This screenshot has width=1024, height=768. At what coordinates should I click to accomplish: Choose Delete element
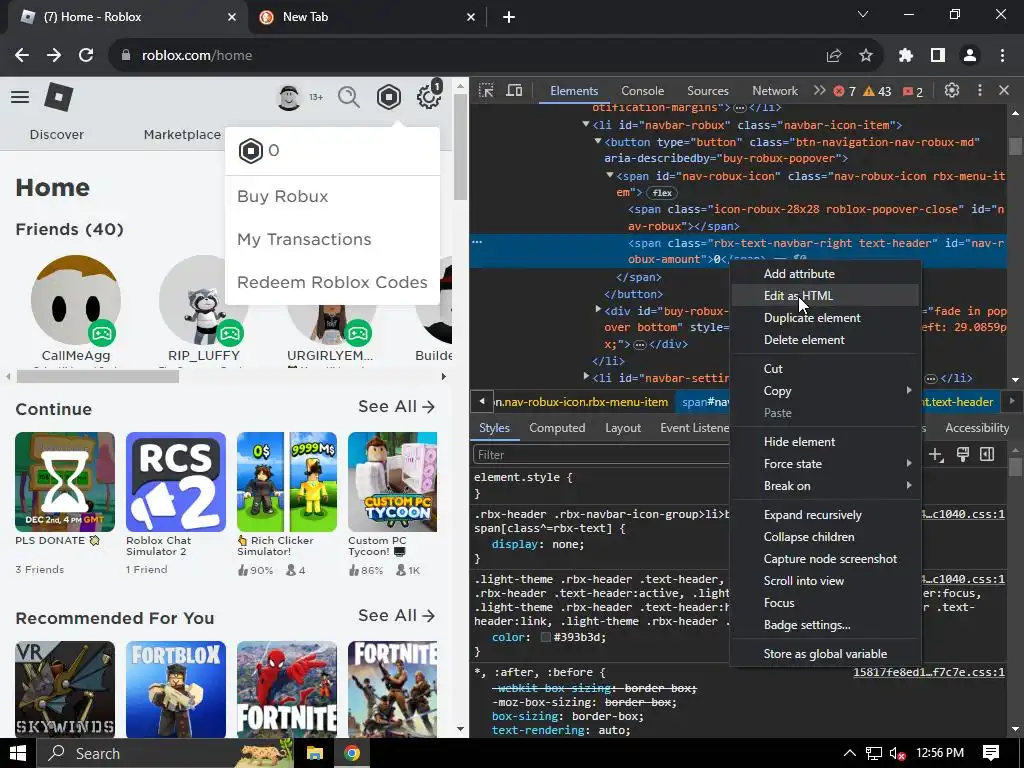pyautogui.click(x=825, y=340)
